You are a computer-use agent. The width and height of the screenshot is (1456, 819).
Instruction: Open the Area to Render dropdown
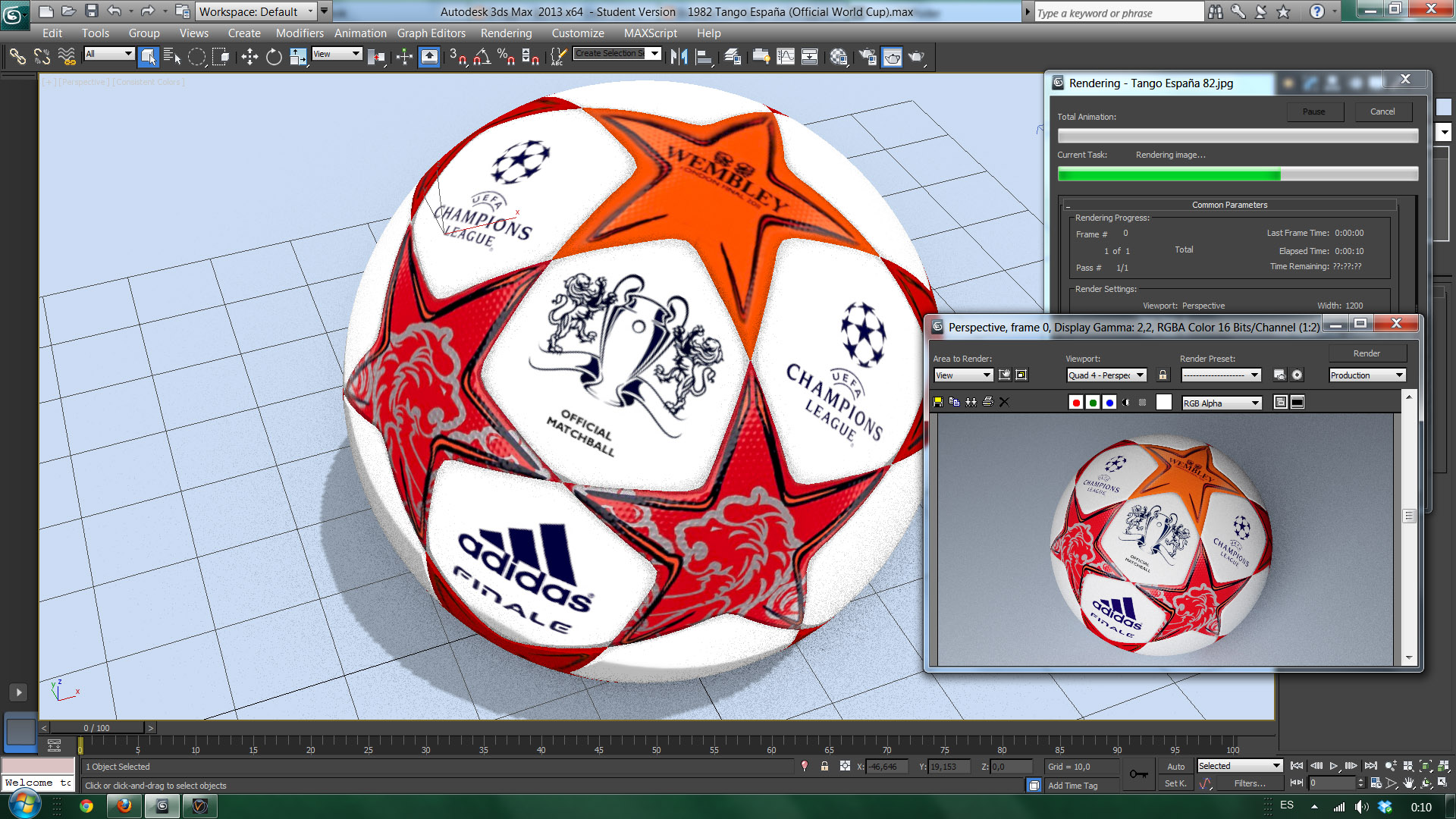coord(963,375)
